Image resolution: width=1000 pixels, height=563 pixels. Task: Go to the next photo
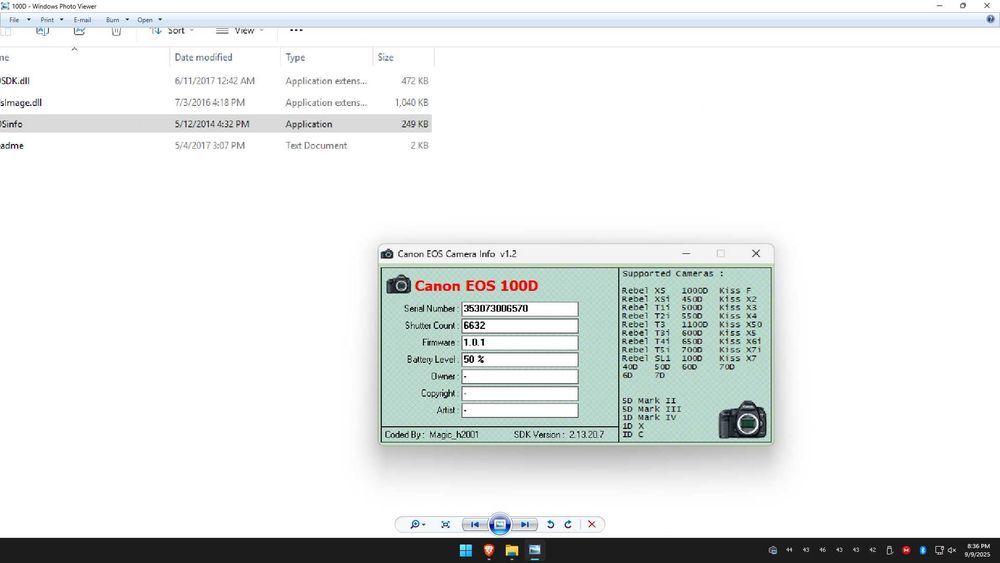click(x=524, y=524)
